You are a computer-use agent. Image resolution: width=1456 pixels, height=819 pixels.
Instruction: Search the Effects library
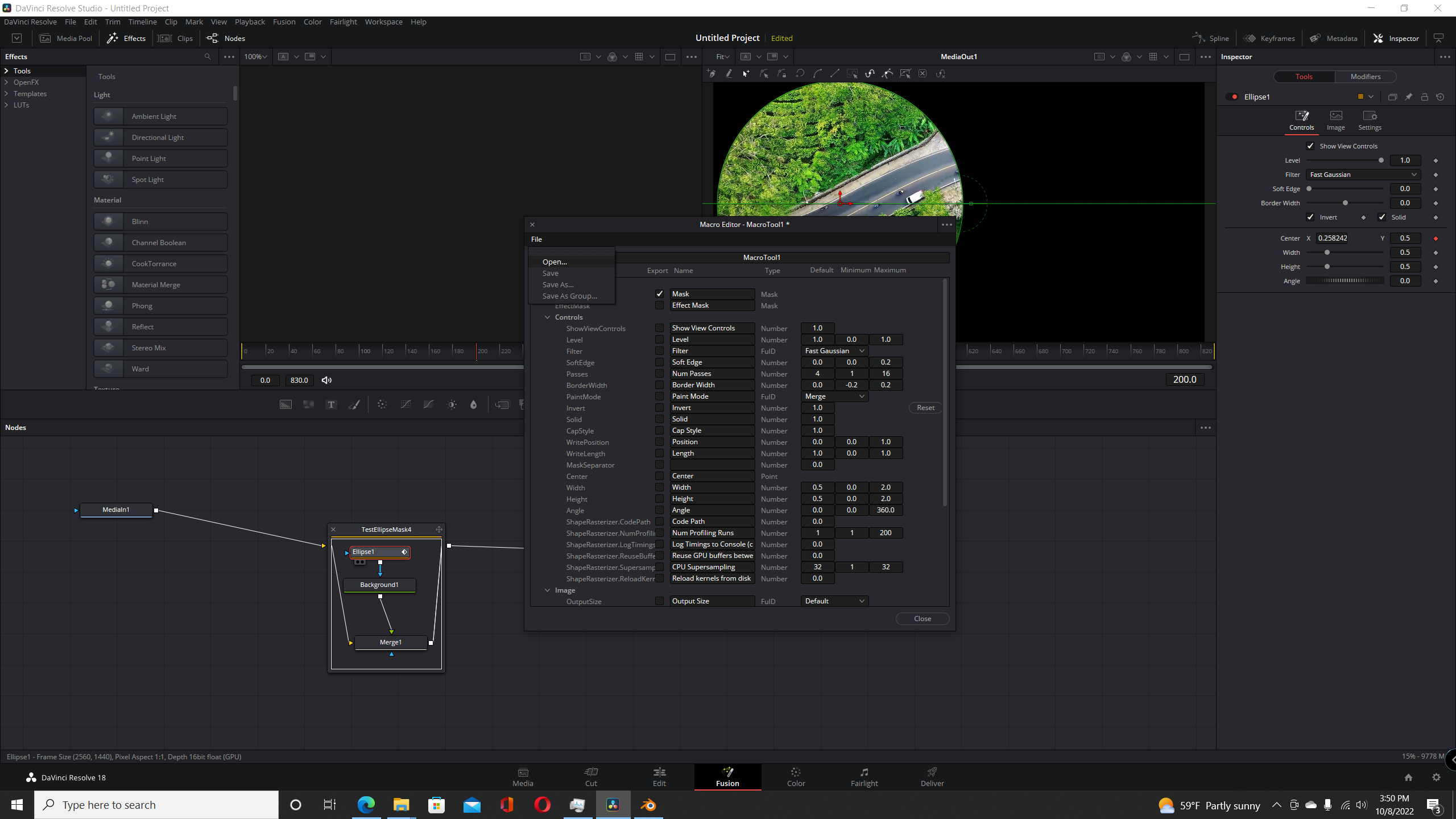(208, 57)
